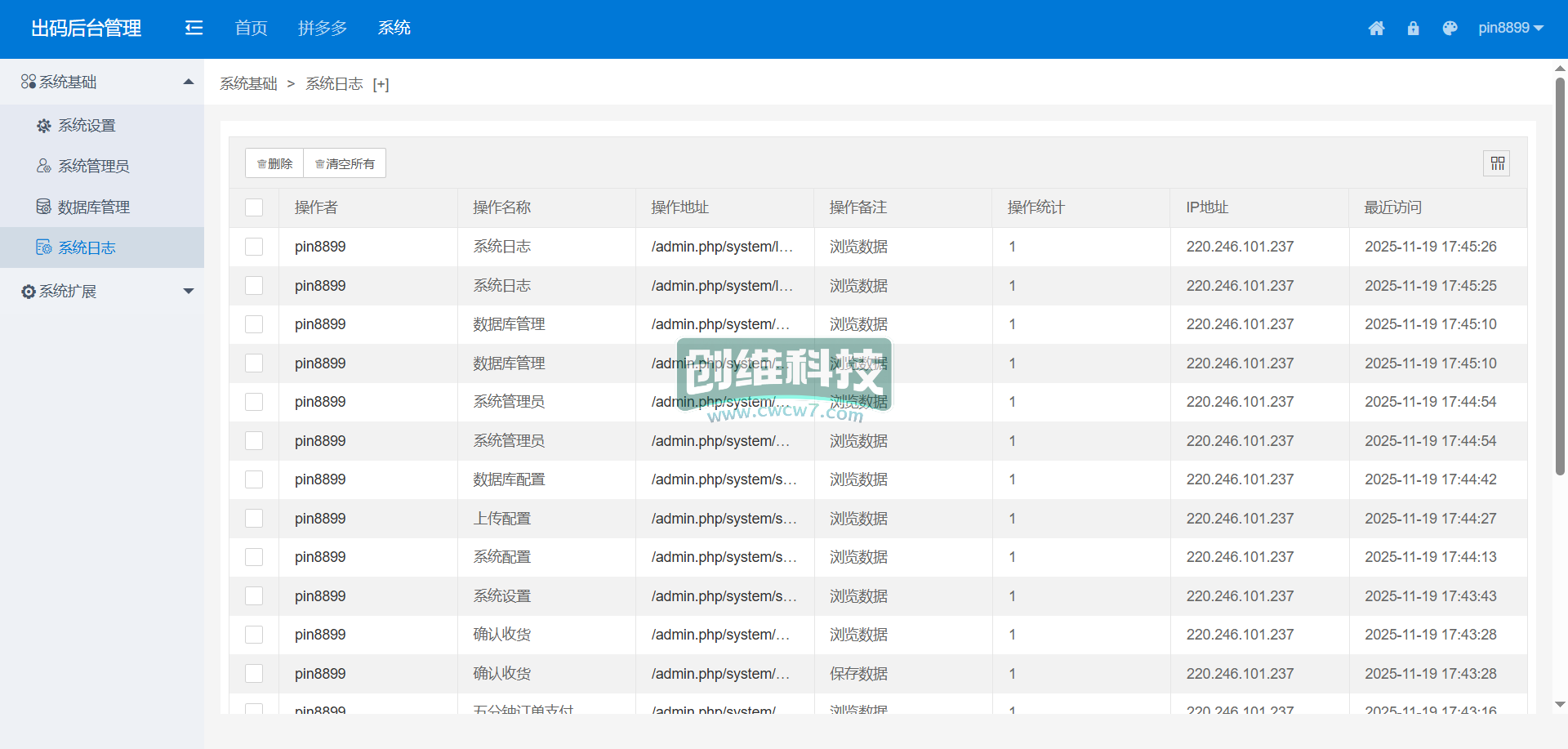The image size is (1568, 749).
Task: Click the 清空所有 button
Action: (x=345, y=163)
